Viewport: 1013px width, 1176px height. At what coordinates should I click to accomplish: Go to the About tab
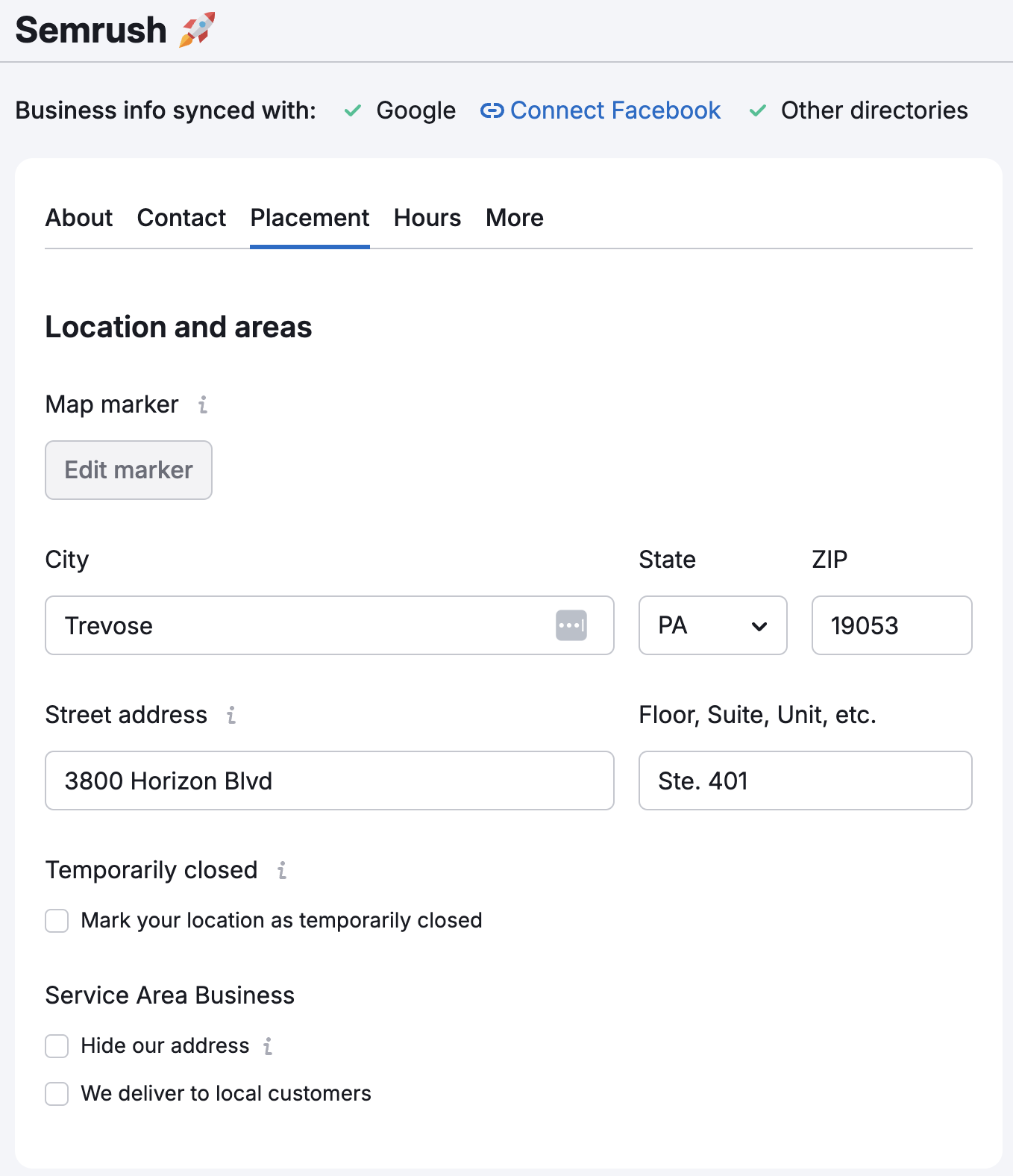coord(79,218)
